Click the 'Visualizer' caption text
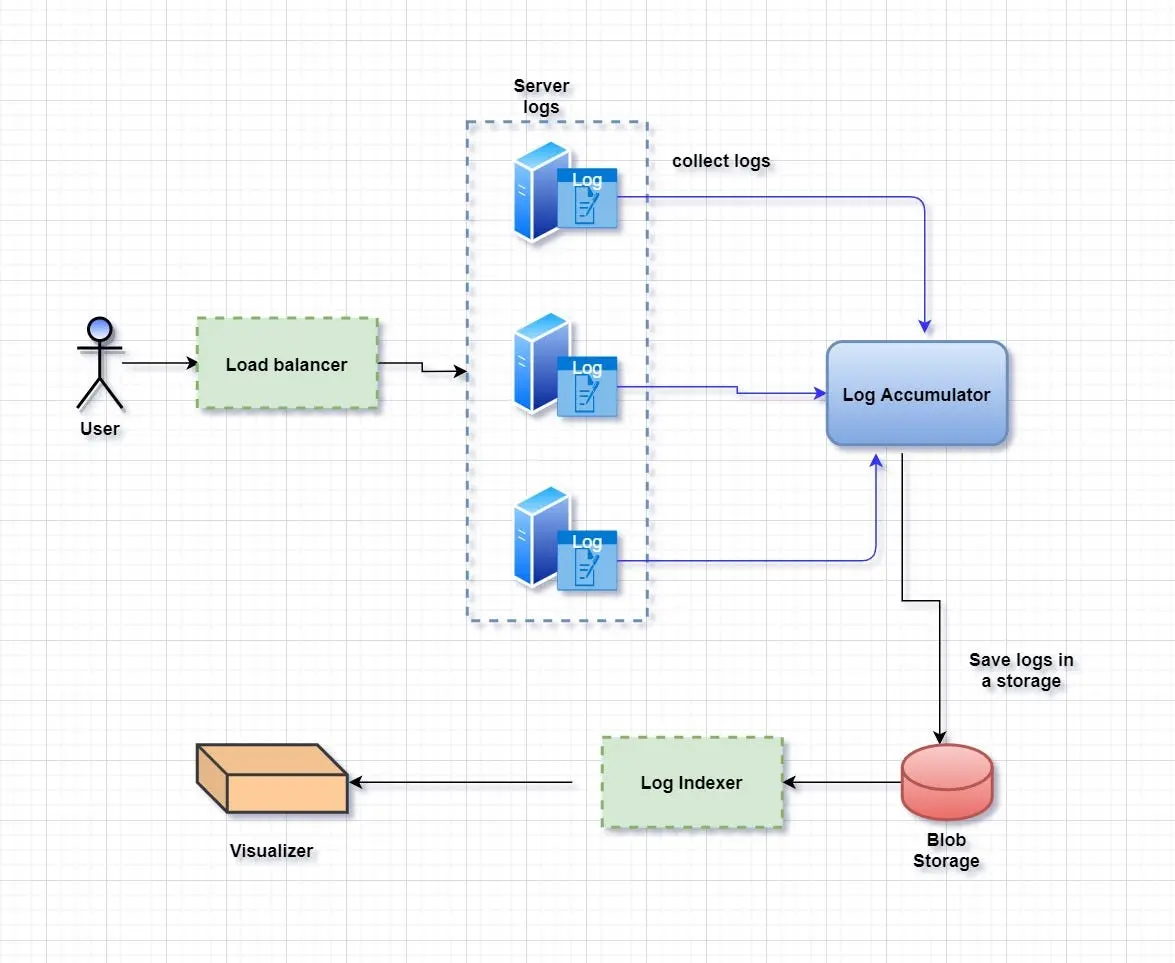Screen dimensions: 1175x963 pyautogui.click(x=271, y=851)
